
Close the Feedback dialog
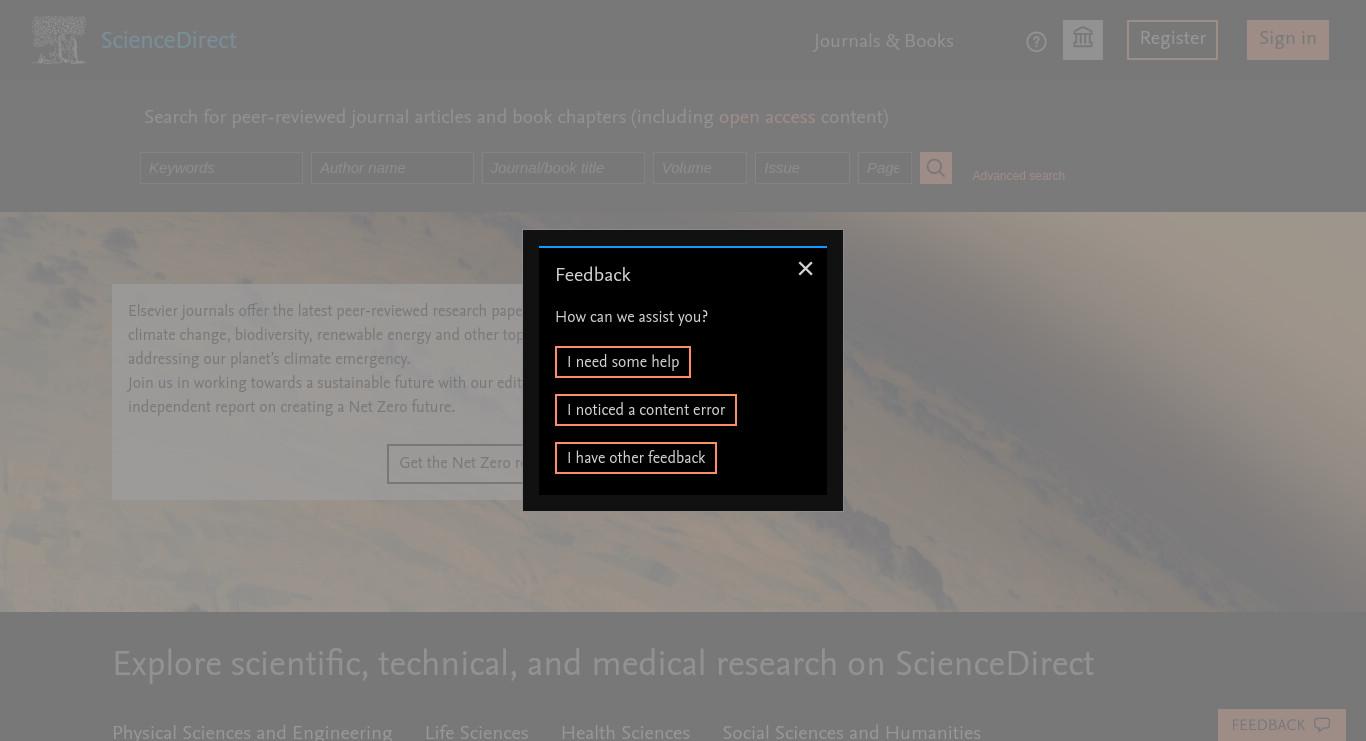[805, 268]
